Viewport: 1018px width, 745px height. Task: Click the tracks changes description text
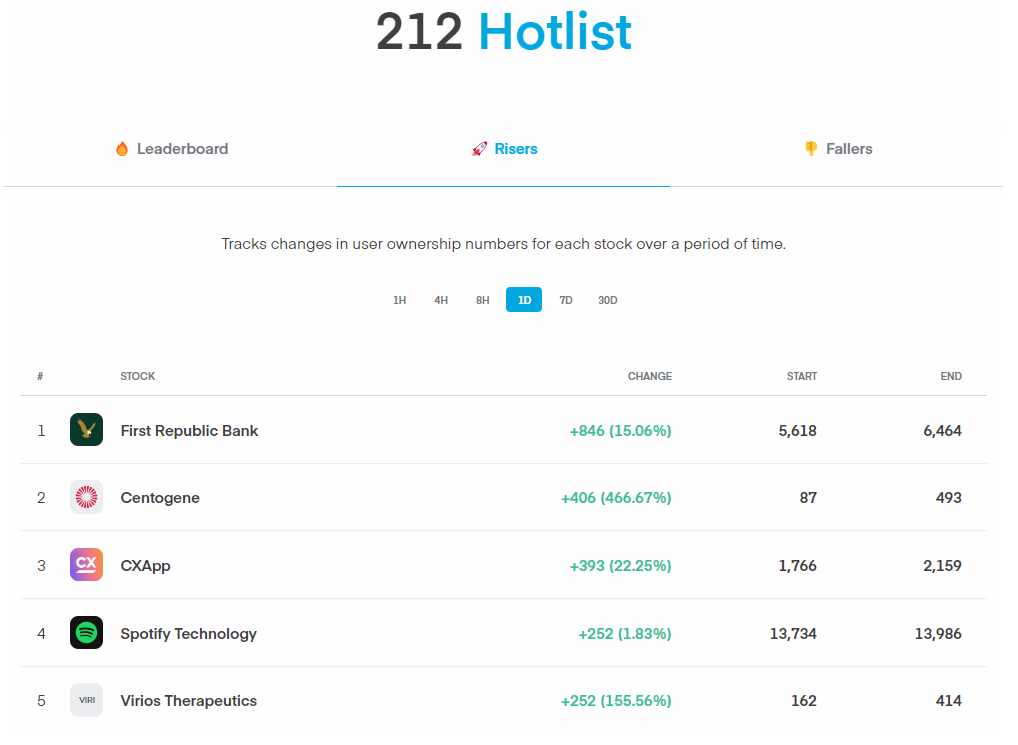pos(503,244)
